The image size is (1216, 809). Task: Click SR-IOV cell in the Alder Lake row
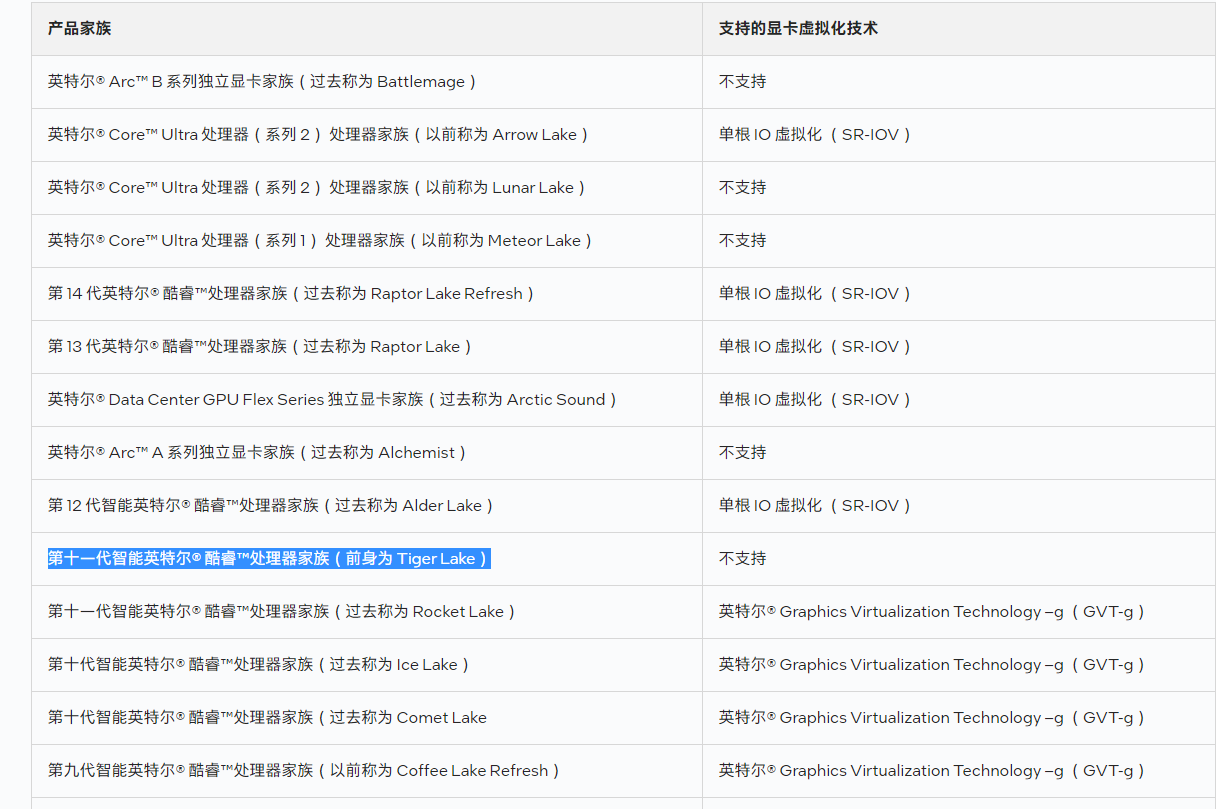pyautogui.click(x=816, y=506)
